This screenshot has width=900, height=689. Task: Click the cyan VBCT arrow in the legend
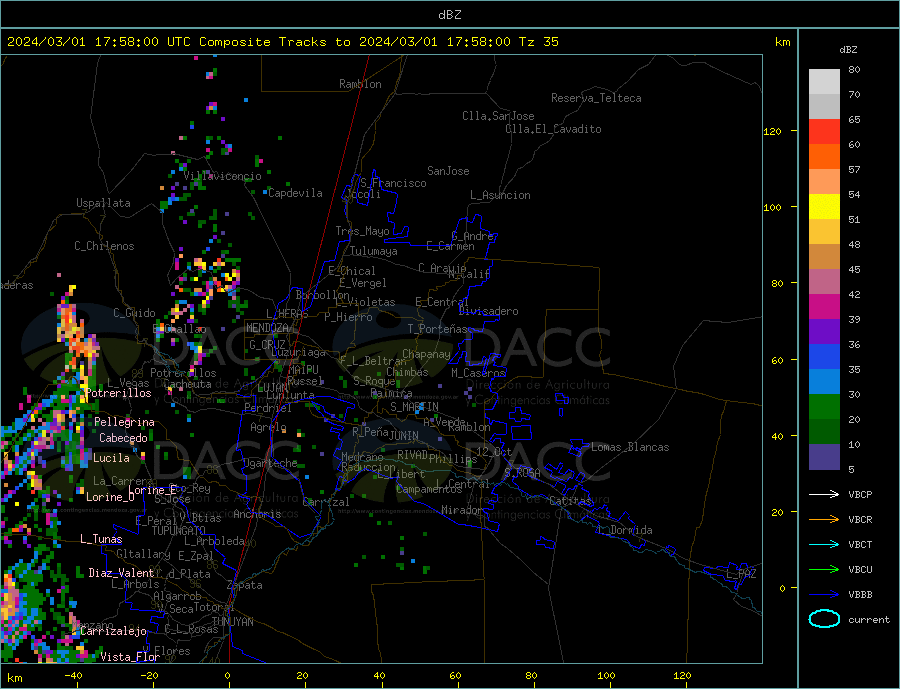coord(824,544)
